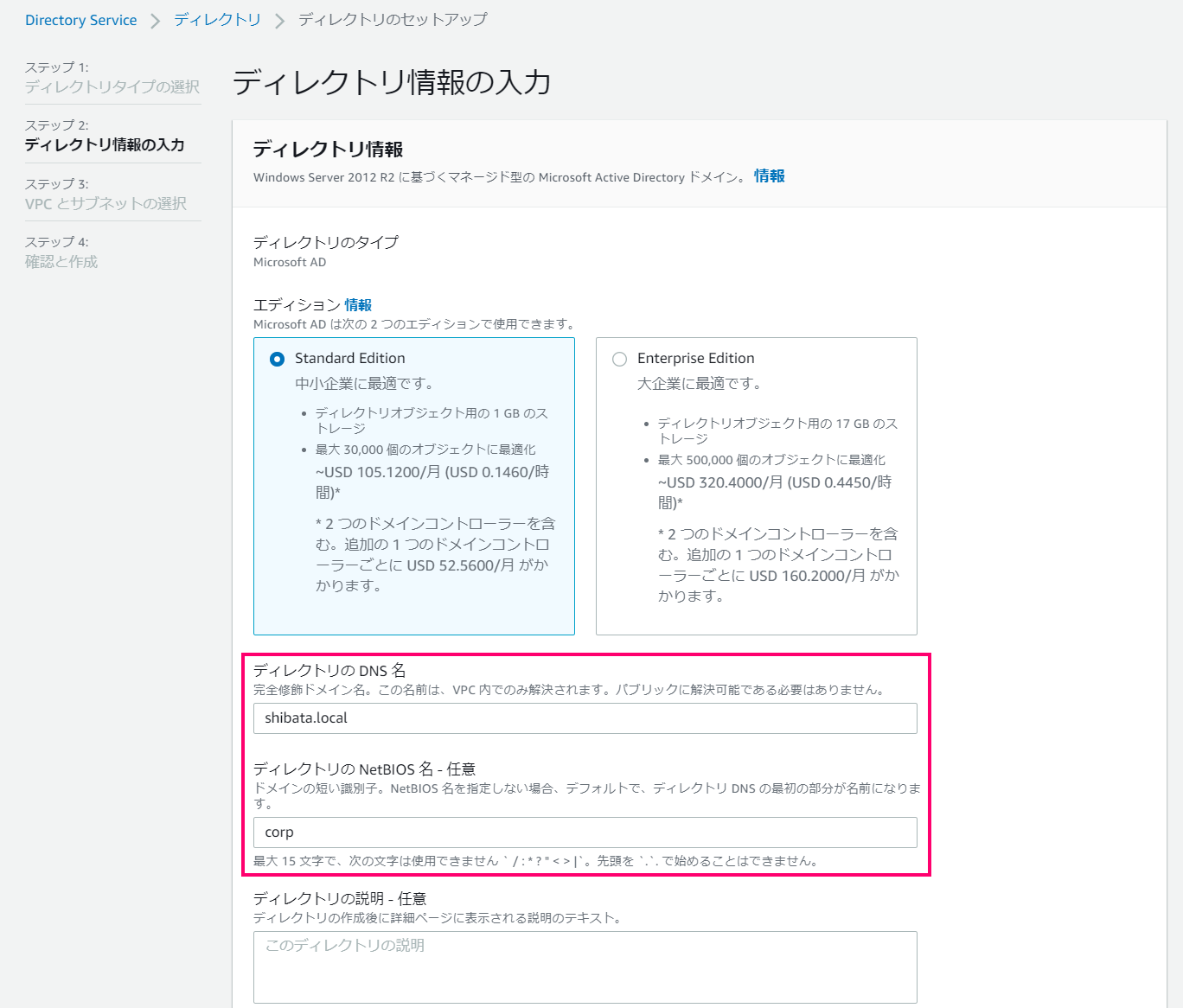Image resolution: width=1183 pixels, height=1008 pixels.
Task: Go to step 1 ディレクトリタイプの選択
Action: (x=112, y=86)
